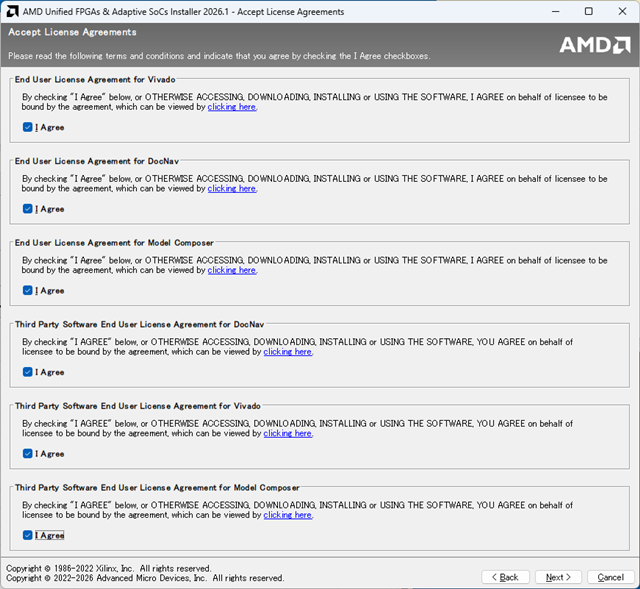
Task: Go to the next installer step
Action: point(558,577)
